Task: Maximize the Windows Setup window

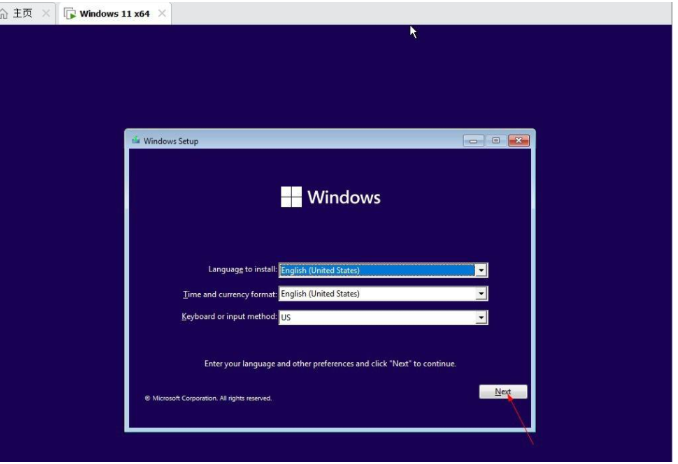Action: pos(496,141)
